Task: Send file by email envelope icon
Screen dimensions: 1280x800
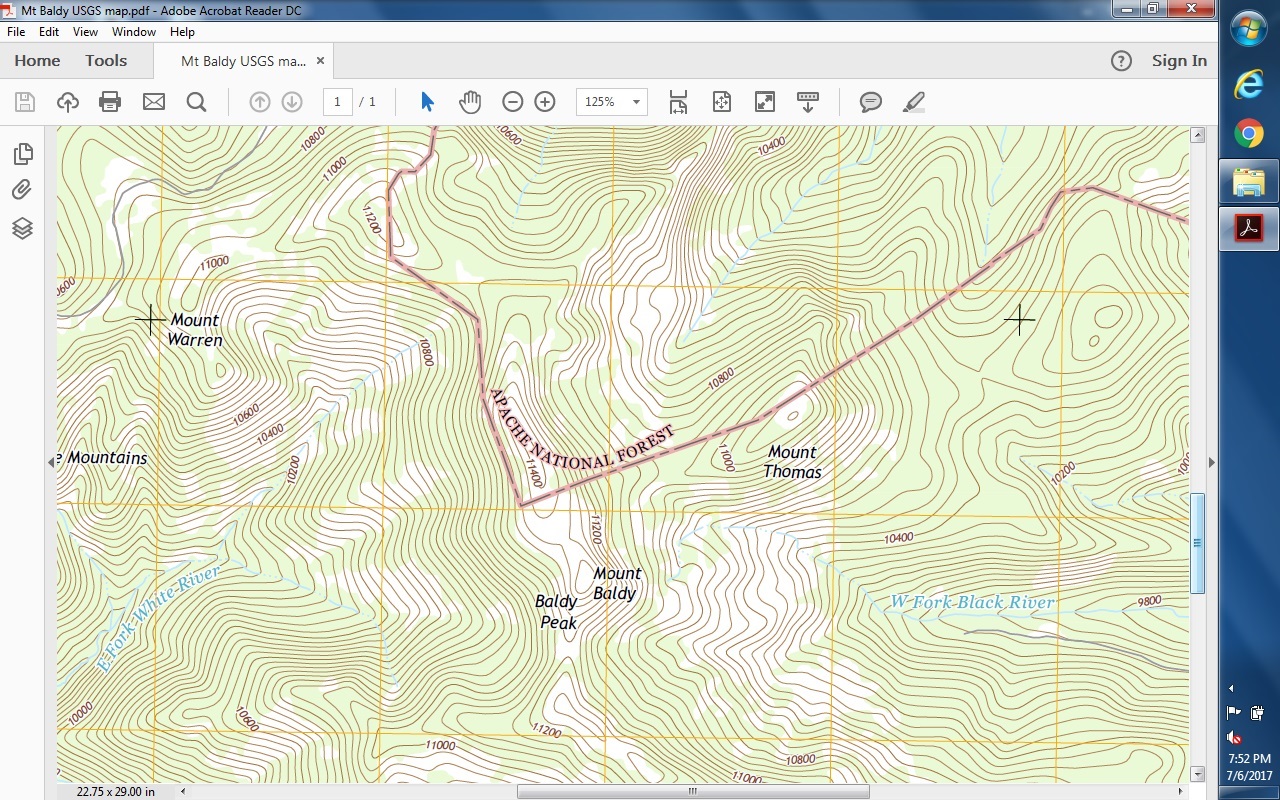Action: coord(153,102)
